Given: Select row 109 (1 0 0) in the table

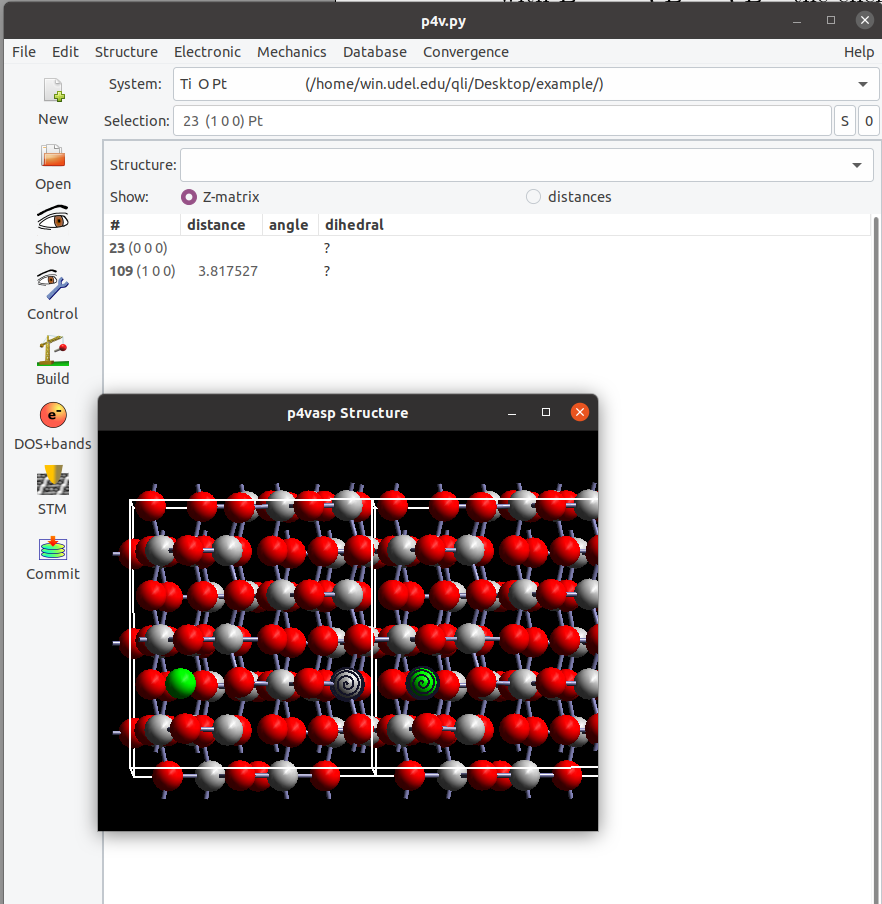Looking at the screenshot, I should pyautogui.click(x=142, y=271).
